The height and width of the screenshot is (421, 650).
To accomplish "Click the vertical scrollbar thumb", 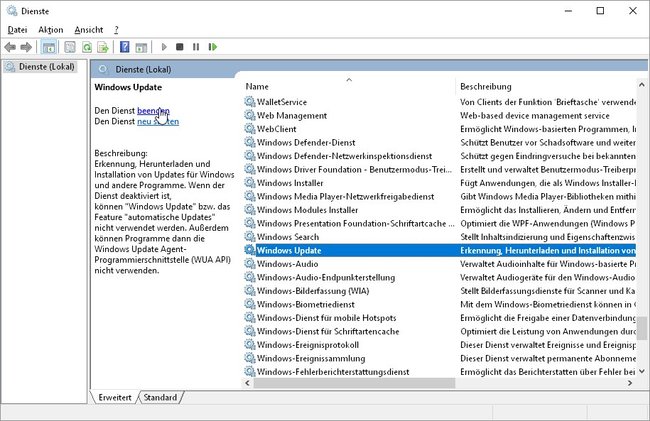I will pyautogui.click(x=642, y=328).
